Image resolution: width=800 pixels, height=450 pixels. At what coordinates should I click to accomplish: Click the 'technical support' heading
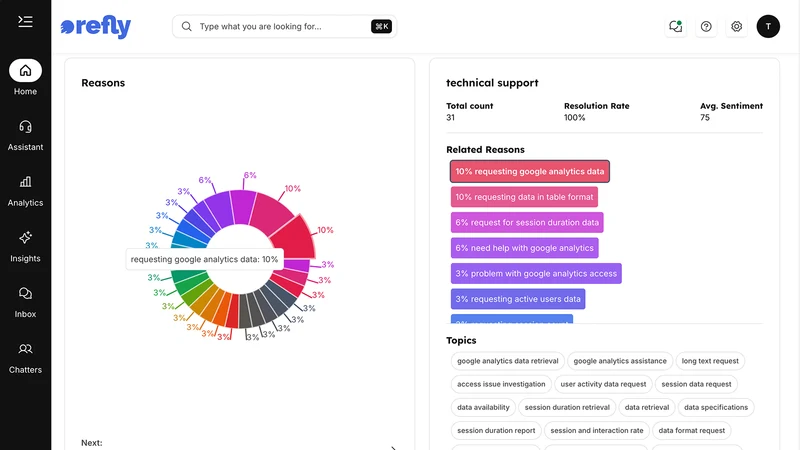pos(492,83)
